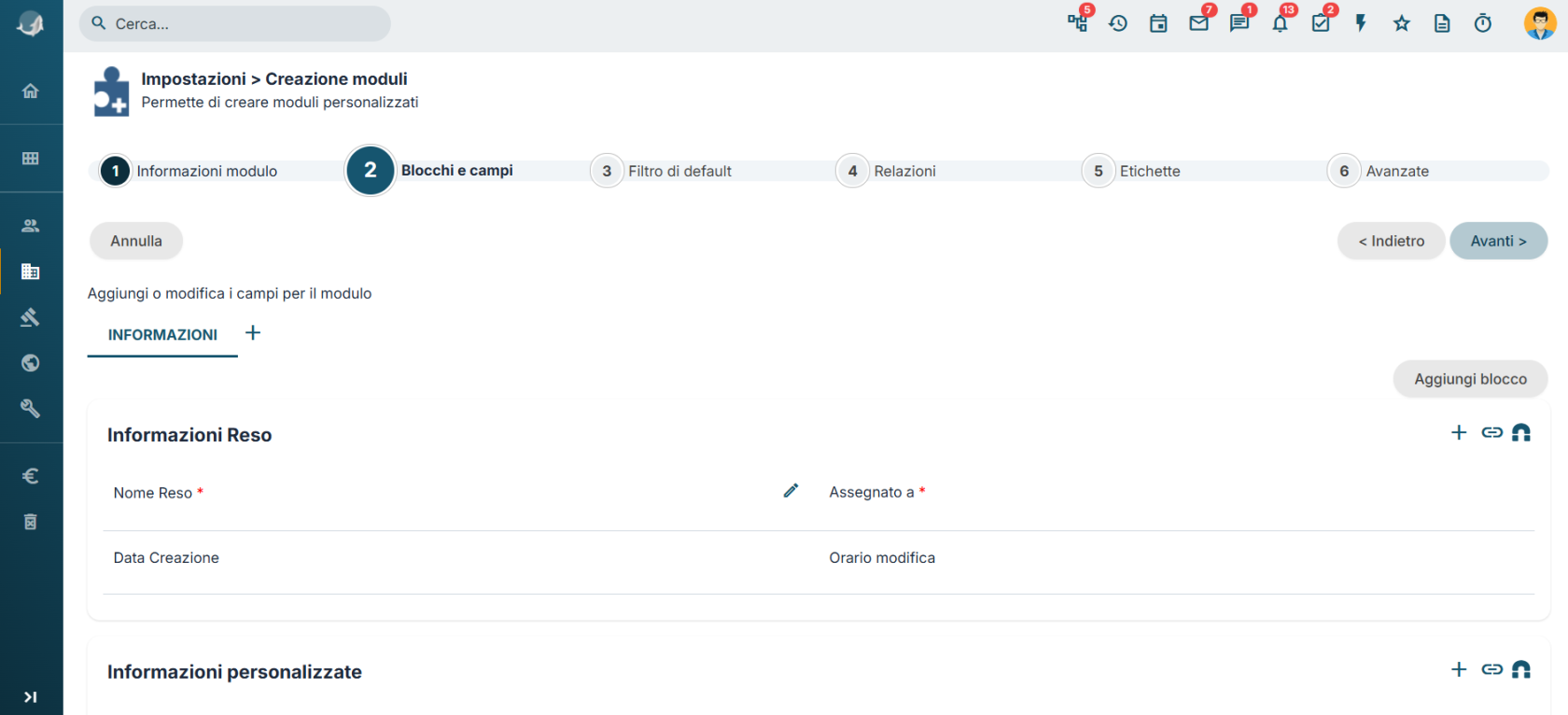Open the euro currency icon in sidebar
1568x715 pixels.
point(31,476)
